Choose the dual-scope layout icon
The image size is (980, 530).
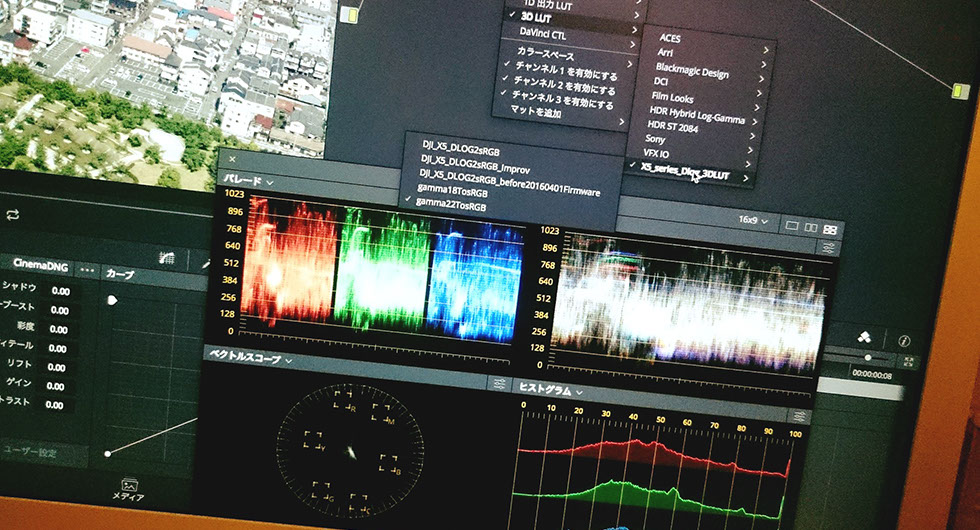pos(811,228)
